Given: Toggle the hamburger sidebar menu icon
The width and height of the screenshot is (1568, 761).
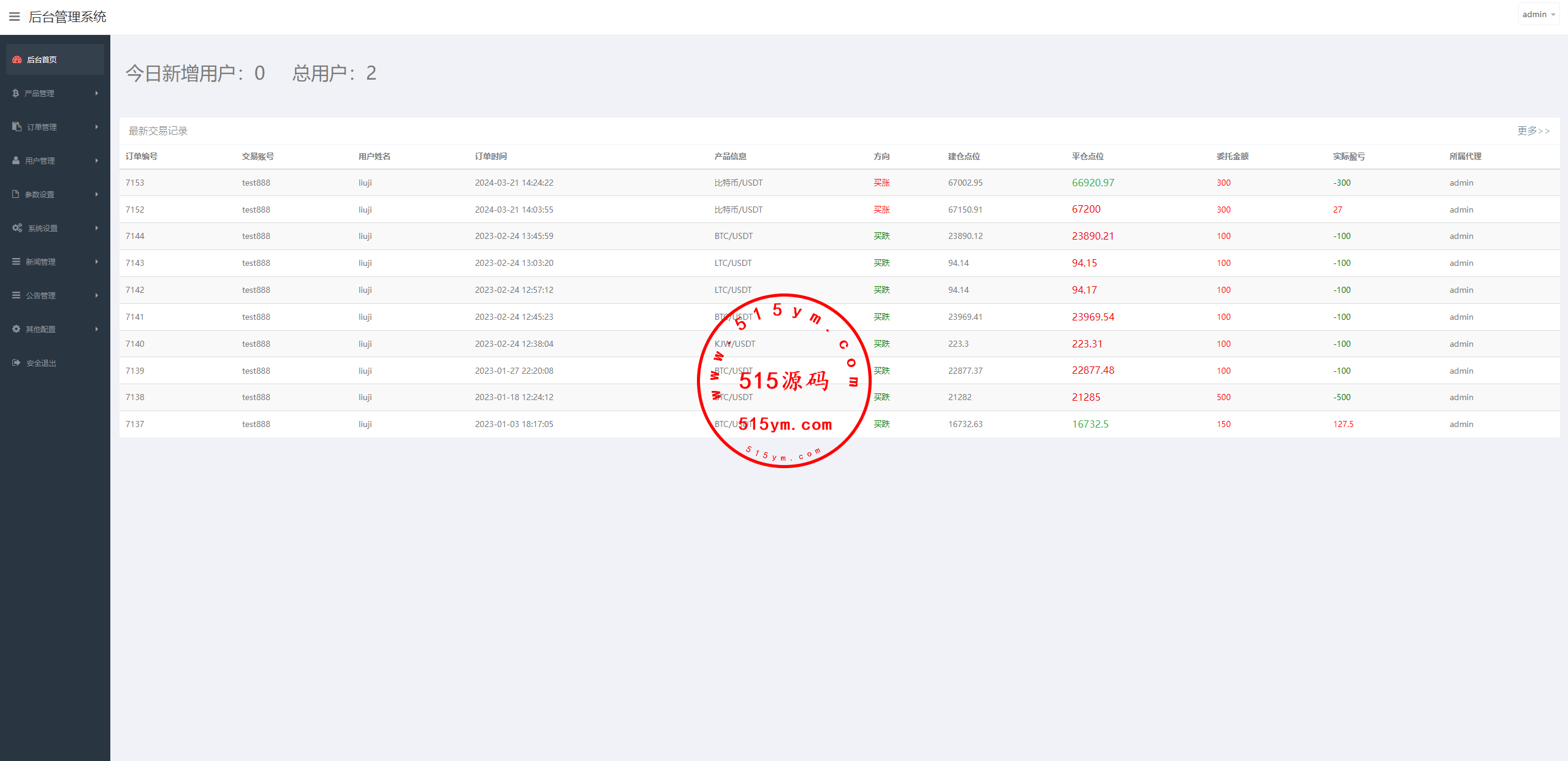Looking at the screenshot, I should click(x=14, y=17).
